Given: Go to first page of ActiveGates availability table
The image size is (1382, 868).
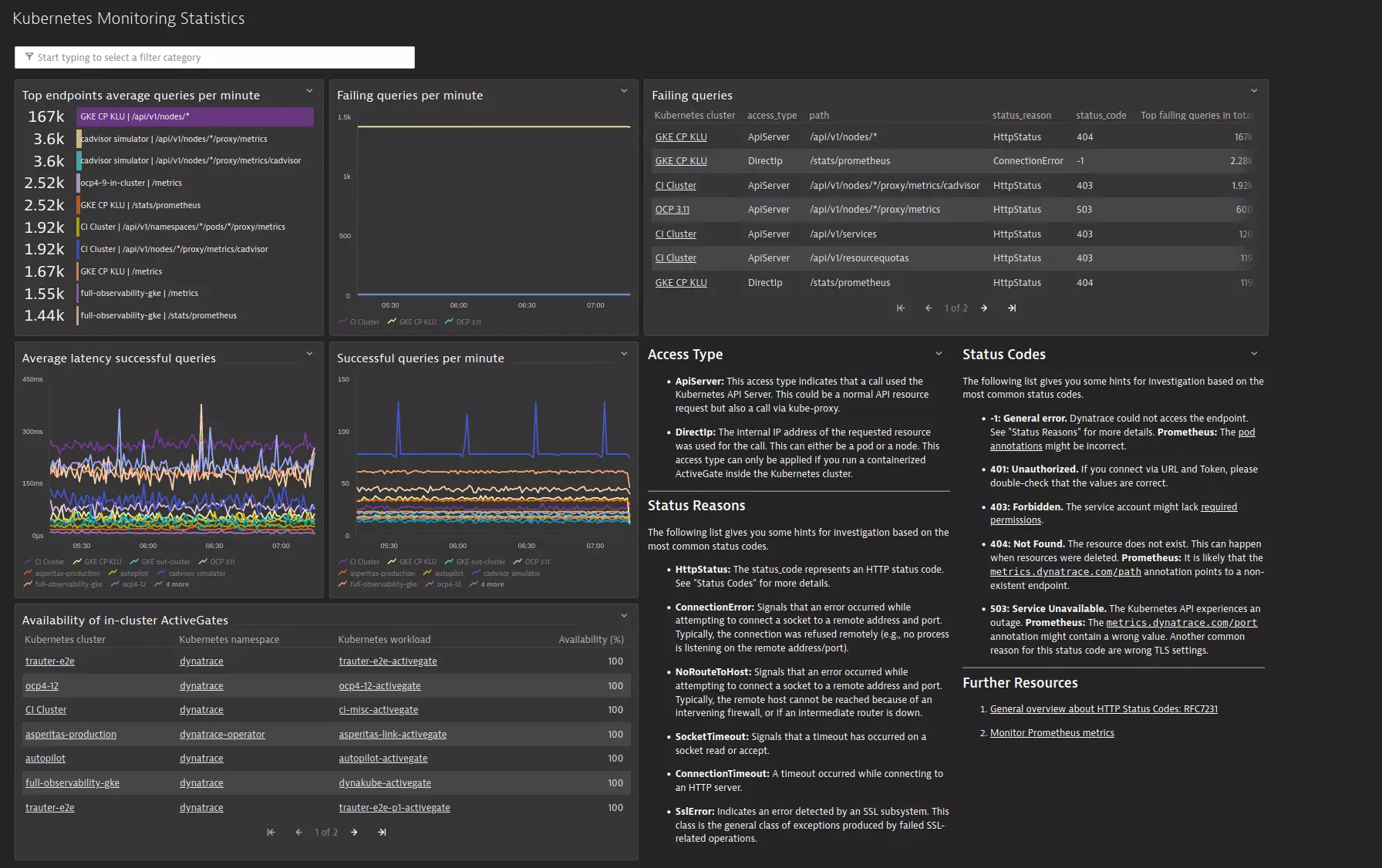Looking at the screenshot, I should (271, 832).
